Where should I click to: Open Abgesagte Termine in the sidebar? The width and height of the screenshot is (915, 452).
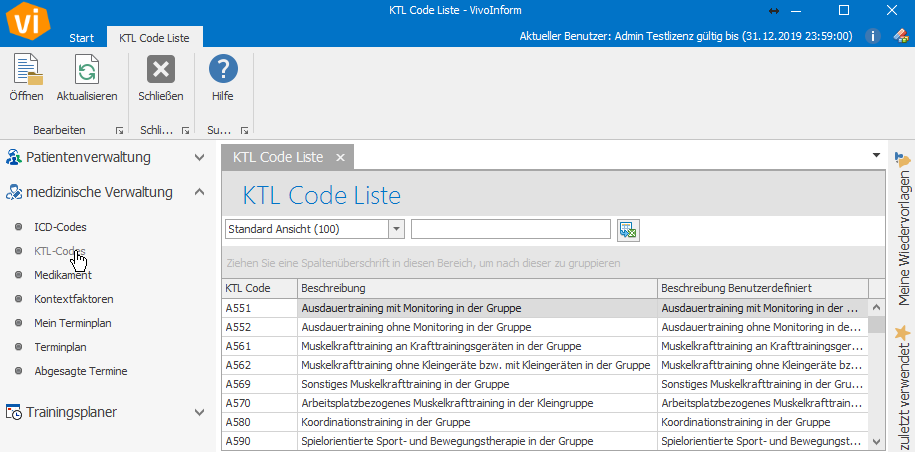click(x=81, y=371)
